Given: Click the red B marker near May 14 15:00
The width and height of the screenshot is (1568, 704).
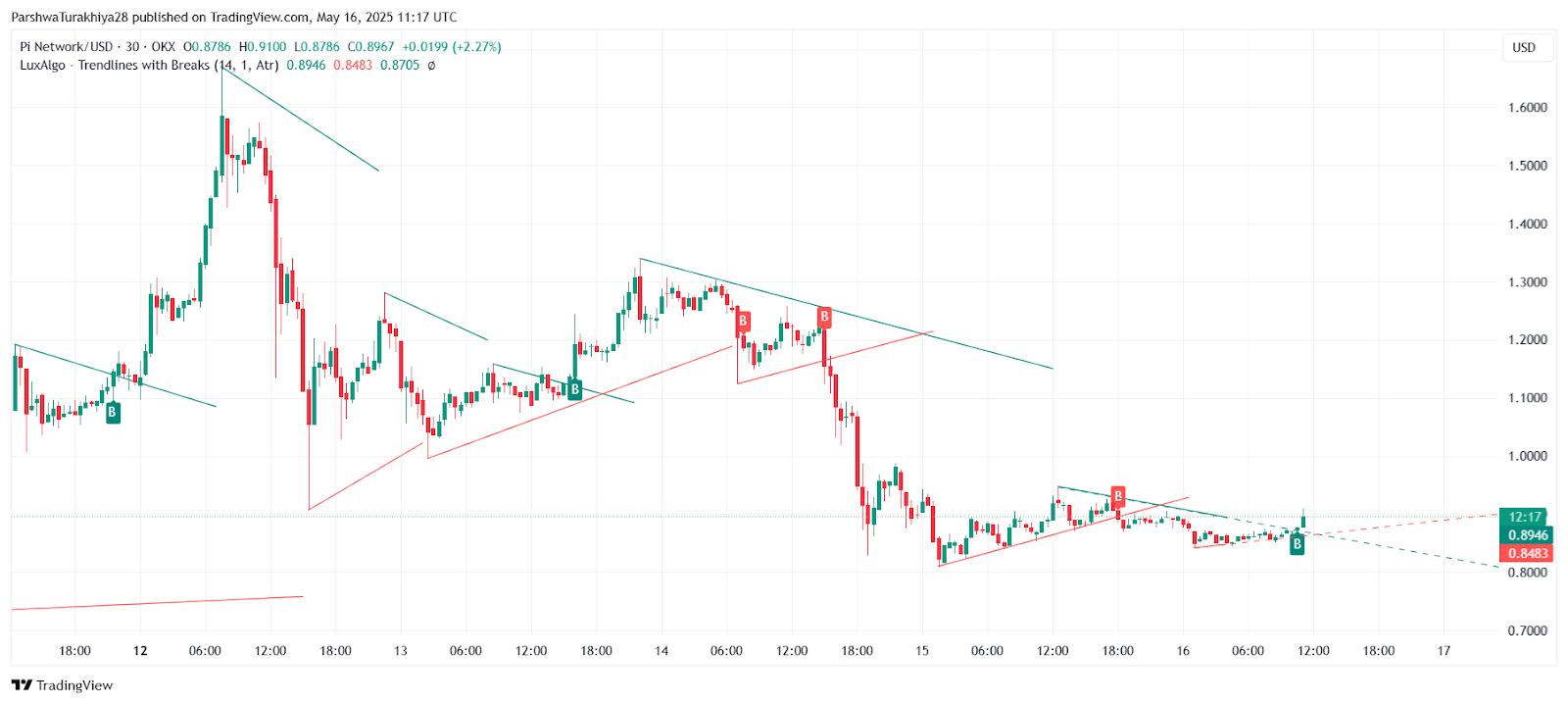Looking at the screenshot, I should pos(824,317).
